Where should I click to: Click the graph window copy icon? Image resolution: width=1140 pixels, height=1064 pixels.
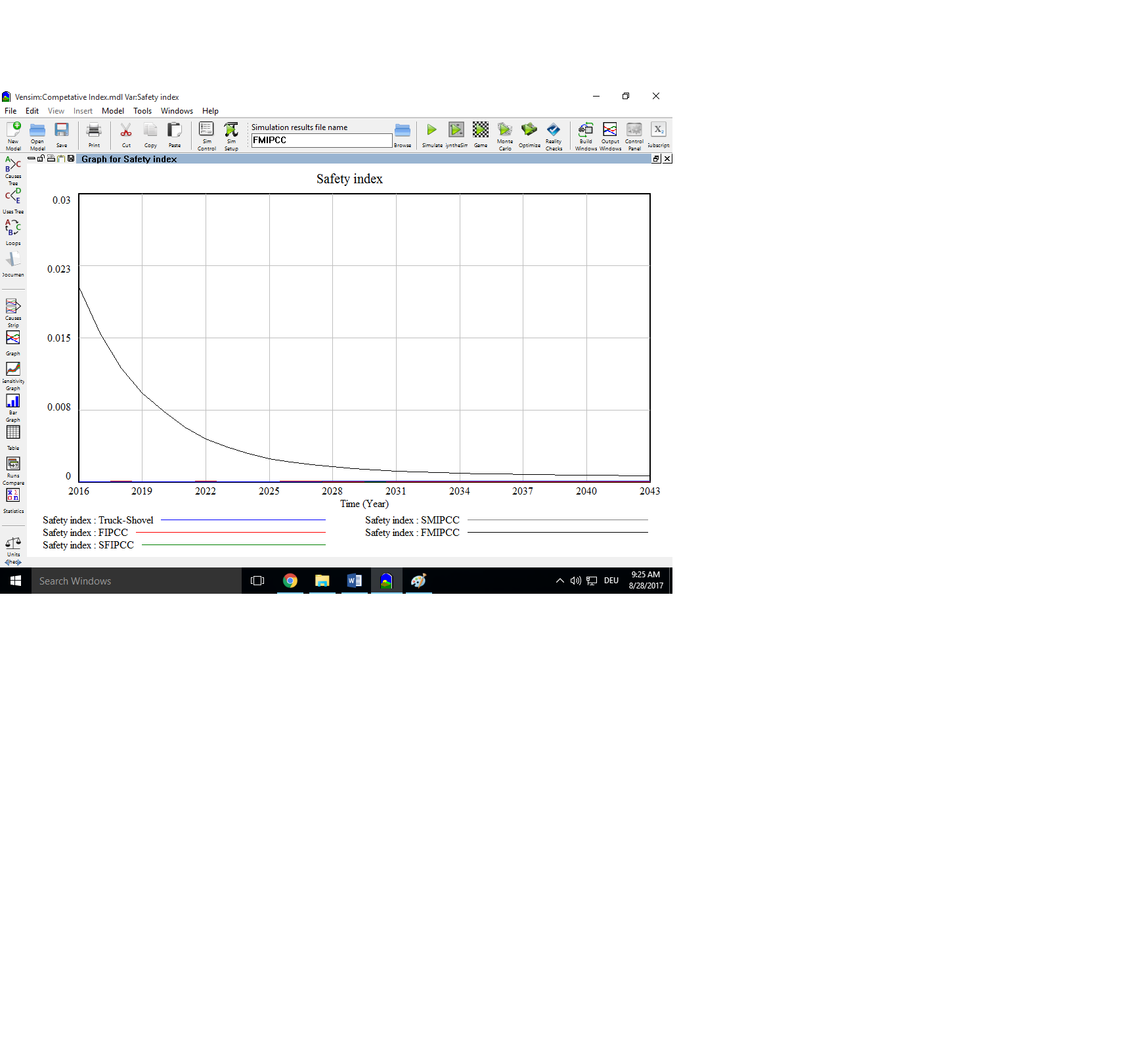[x=61, y=158]
